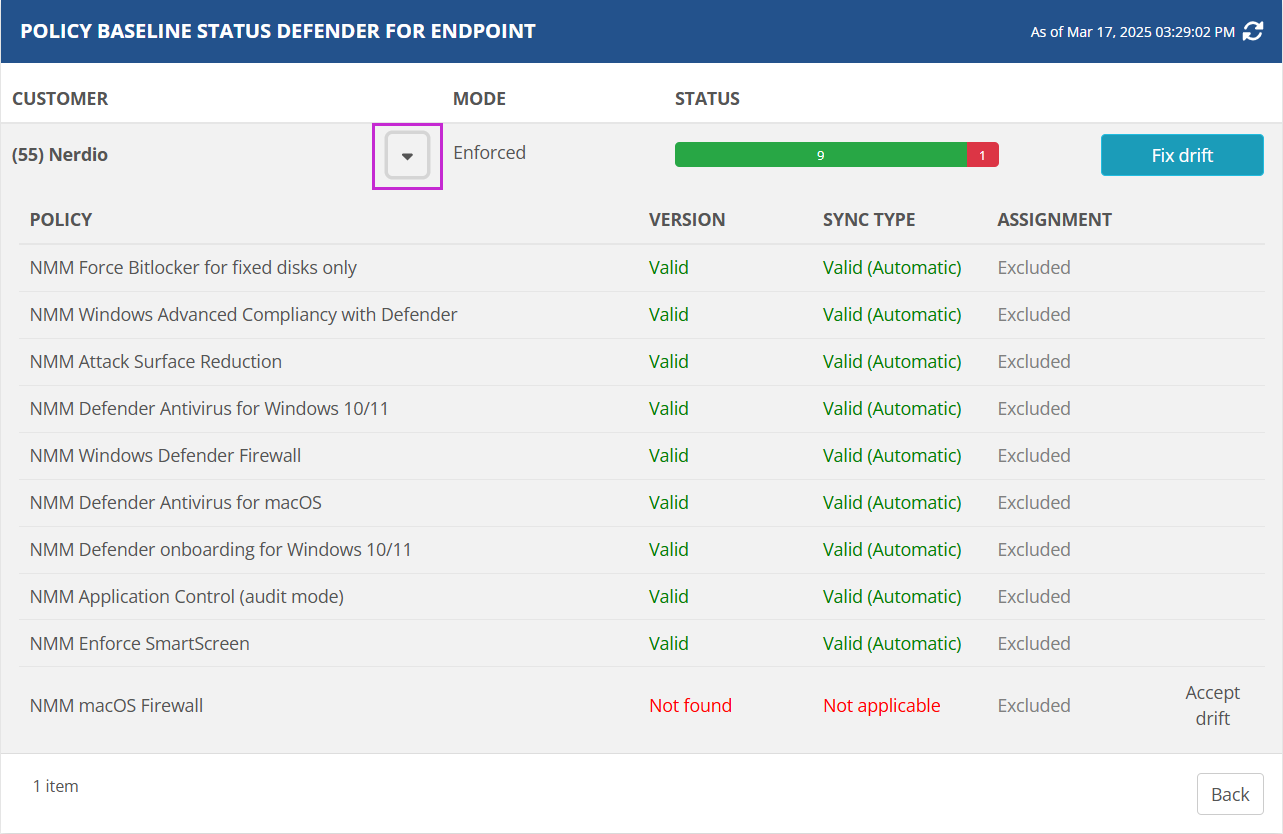Select NMM Attack Surface Reduction policy
Viewport: 1283px width, 834px height.
pos(156,361)
